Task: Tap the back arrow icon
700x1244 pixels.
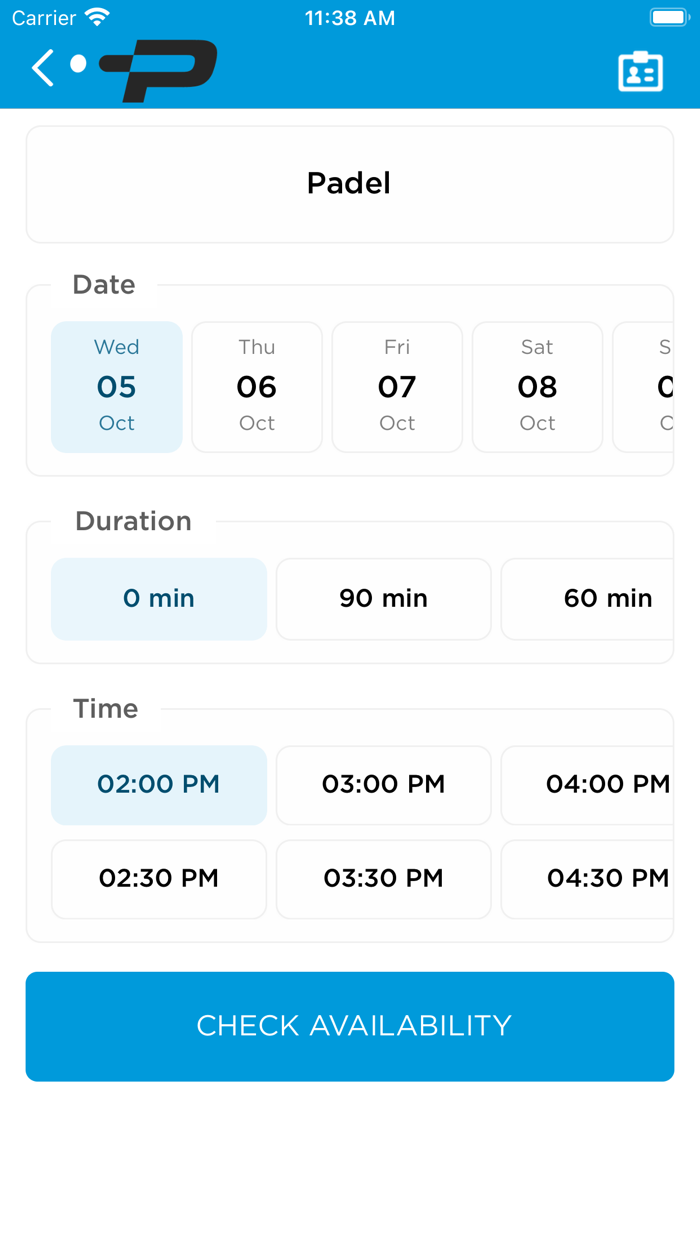Action: coord(43,68)
